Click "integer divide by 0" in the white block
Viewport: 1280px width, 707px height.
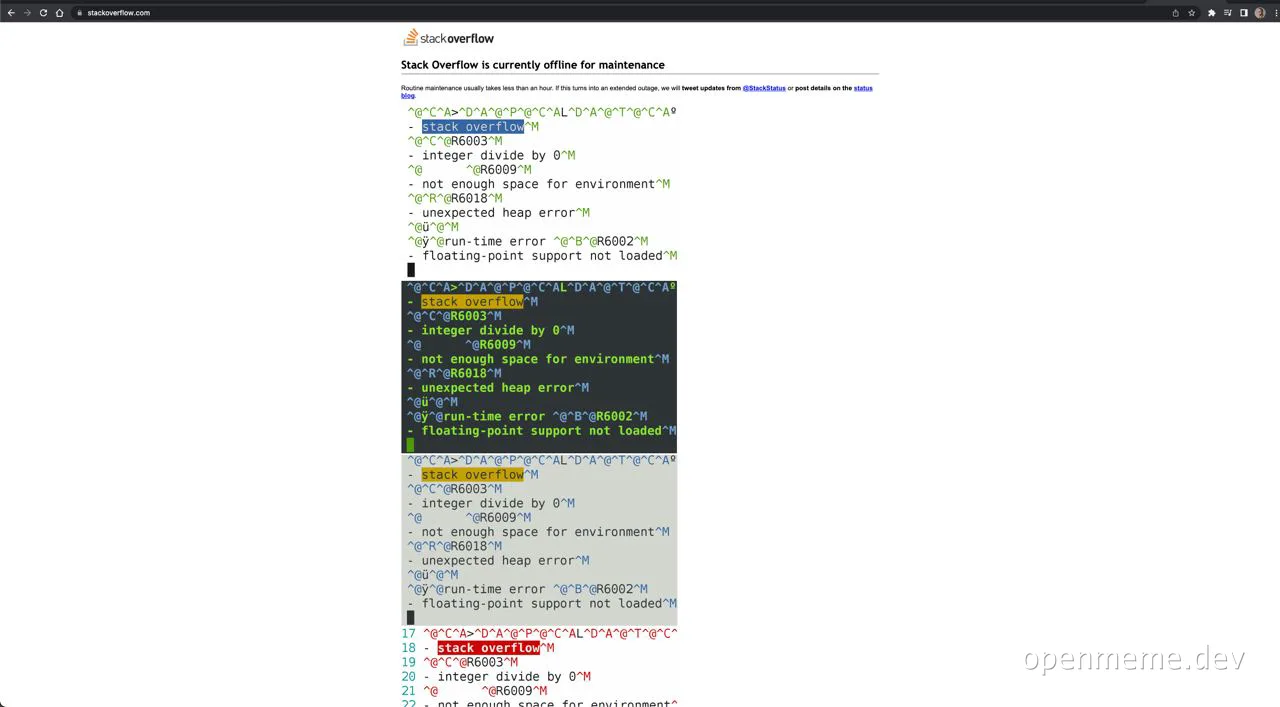click(x=491, y=155)
